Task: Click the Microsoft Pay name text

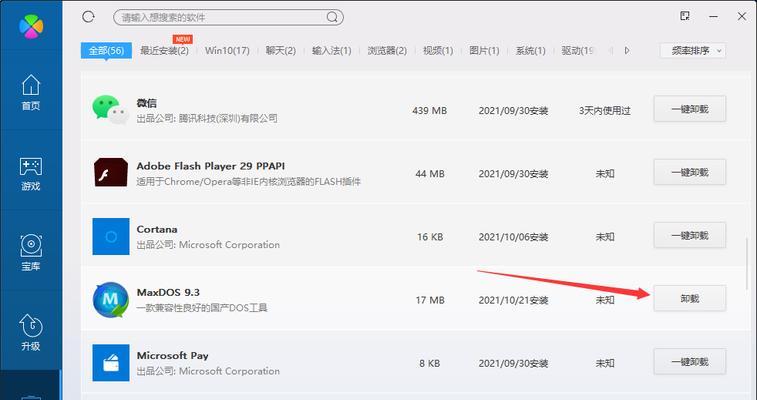Action: tap(172, 356)
